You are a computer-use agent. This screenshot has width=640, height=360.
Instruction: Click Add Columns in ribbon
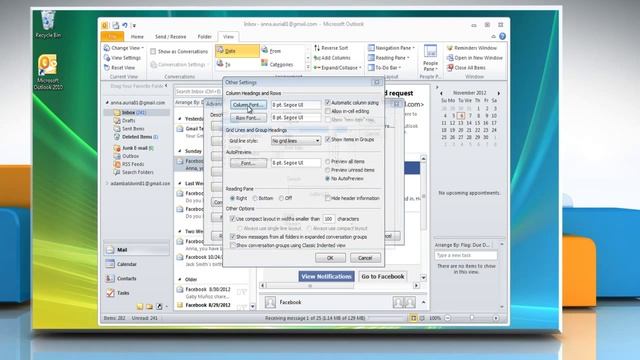point(332,58)
